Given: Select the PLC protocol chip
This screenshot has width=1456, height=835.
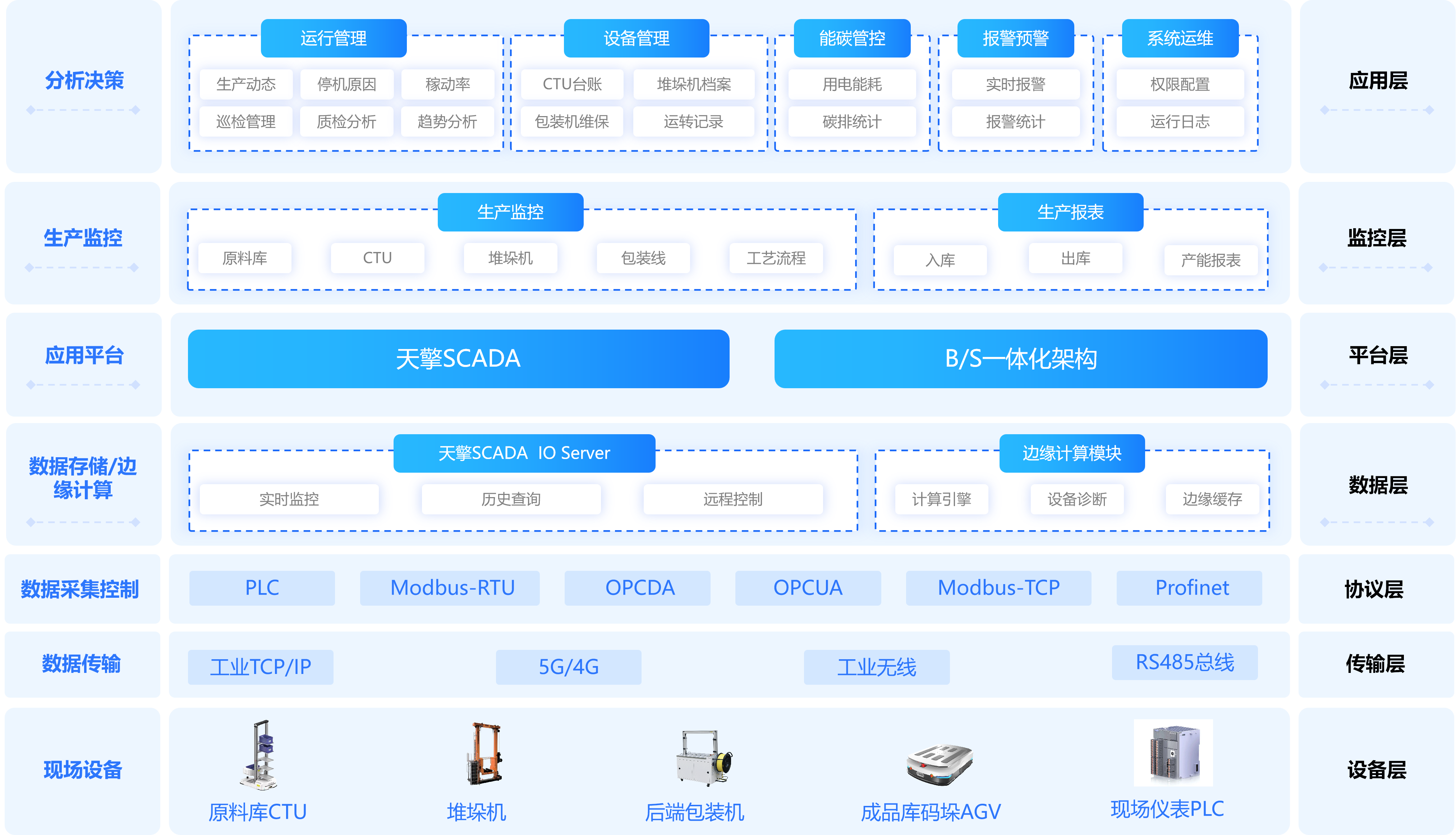Looking at the screenshot, I should tap(262, 588).
